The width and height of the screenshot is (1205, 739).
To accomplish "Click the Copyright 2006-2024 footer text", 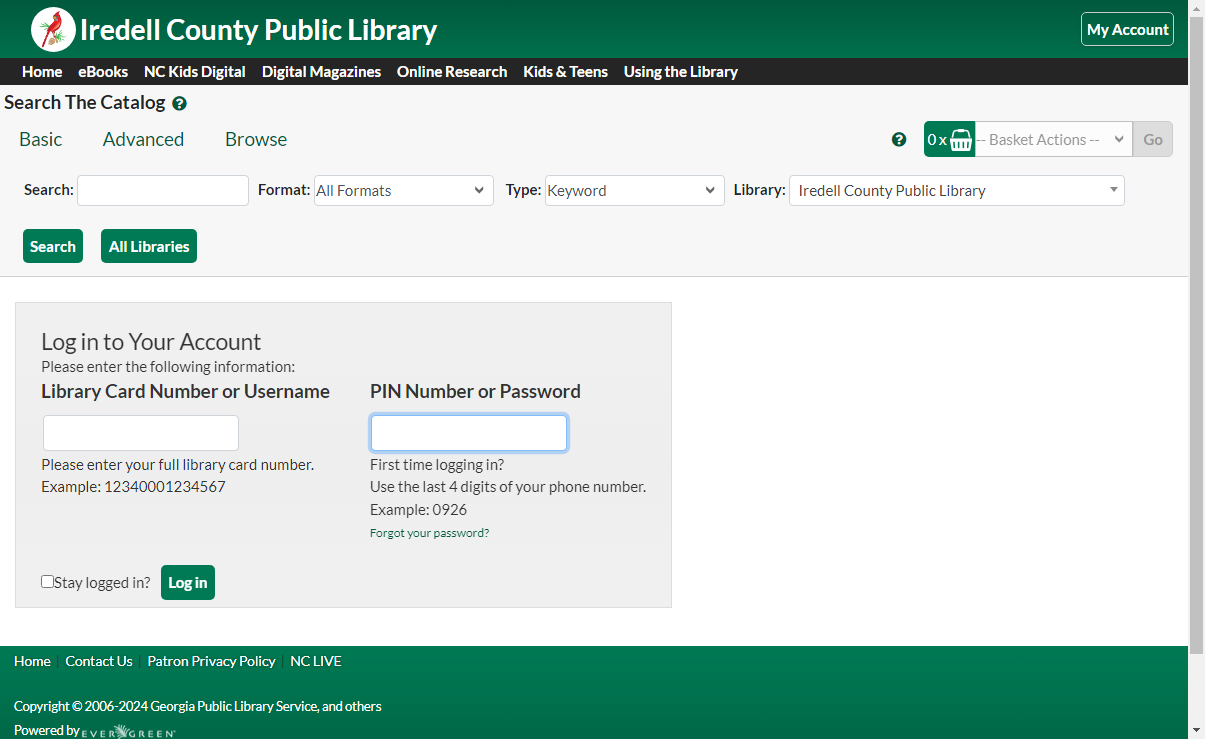I will (x=198, y=706).
